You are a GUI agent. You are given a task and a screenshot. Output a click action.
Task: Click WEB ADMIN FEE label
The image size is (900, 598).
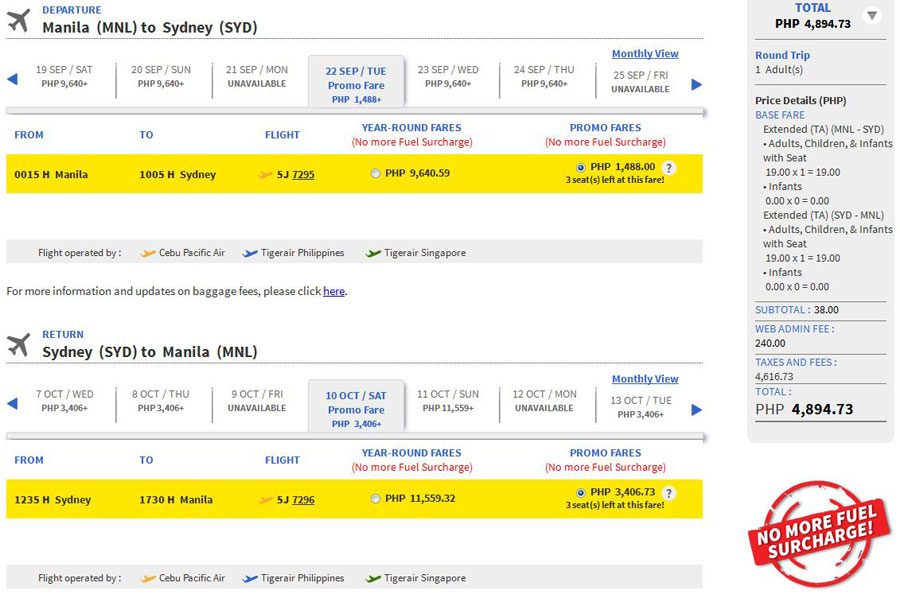[x=794, y=329]
